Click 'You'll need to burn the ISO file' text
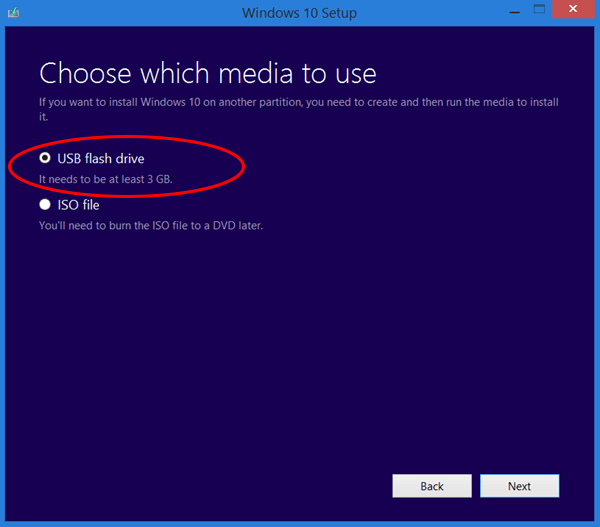This screenshot has width=600, height=527. click(x=151, y=225)
